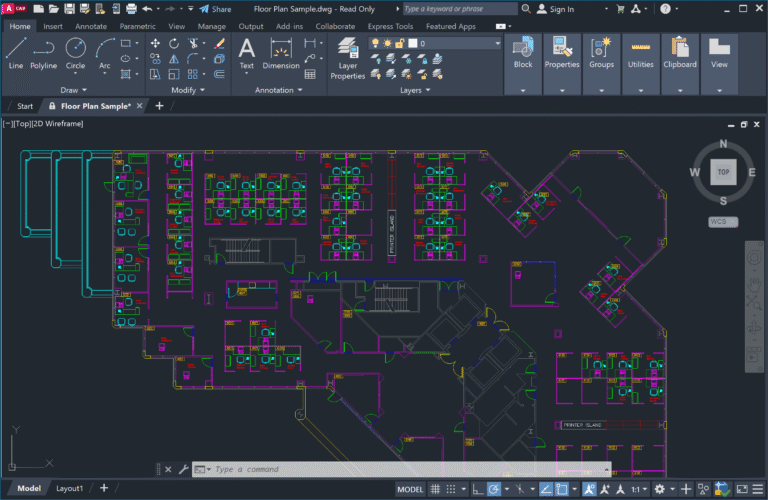
Task: Click the customize wrench icon on command line
Action: [183, 469]
